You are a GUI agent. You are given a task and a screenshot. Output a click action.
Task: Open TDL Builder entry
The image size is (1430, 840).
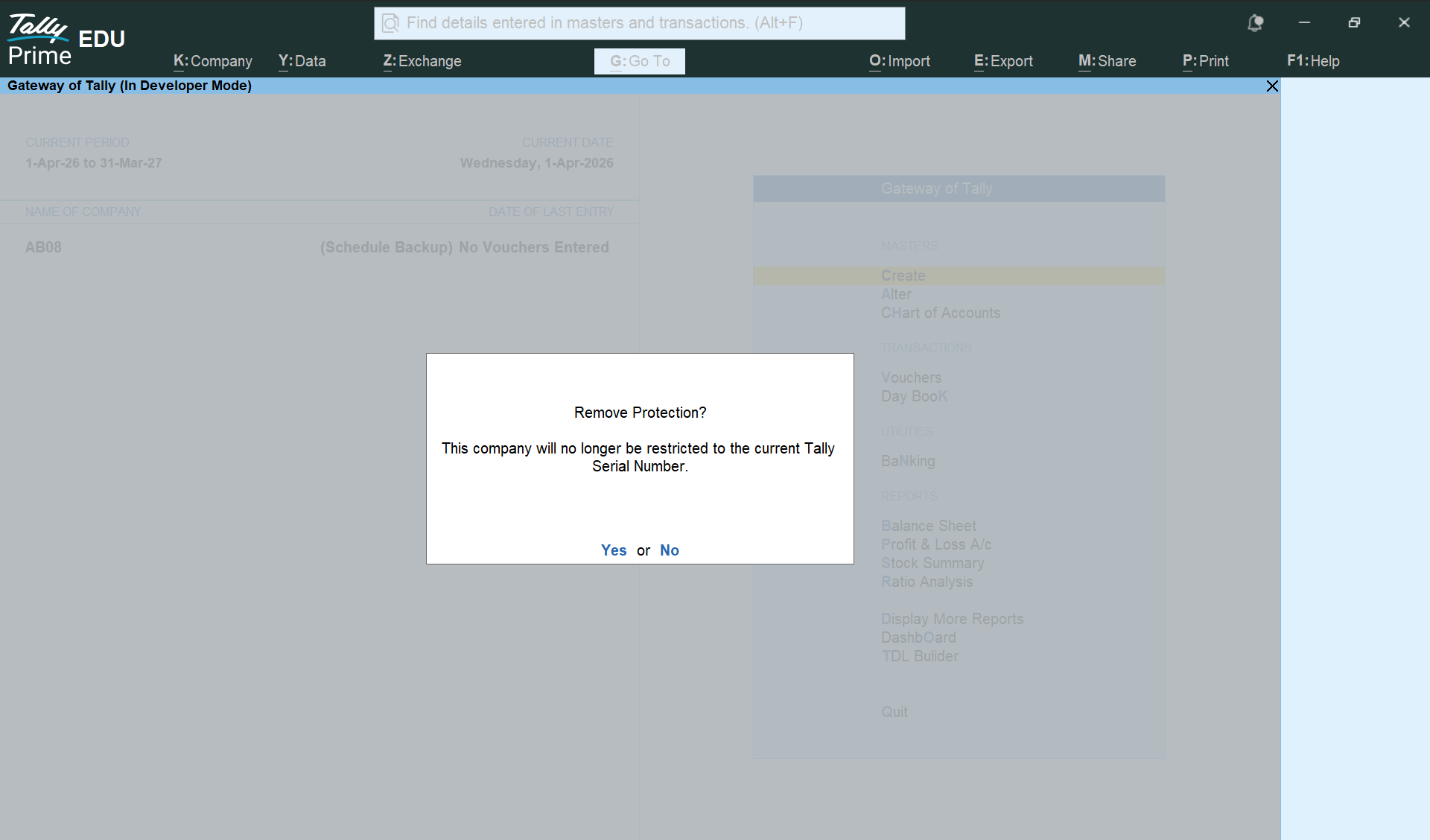tap(920, 656)
